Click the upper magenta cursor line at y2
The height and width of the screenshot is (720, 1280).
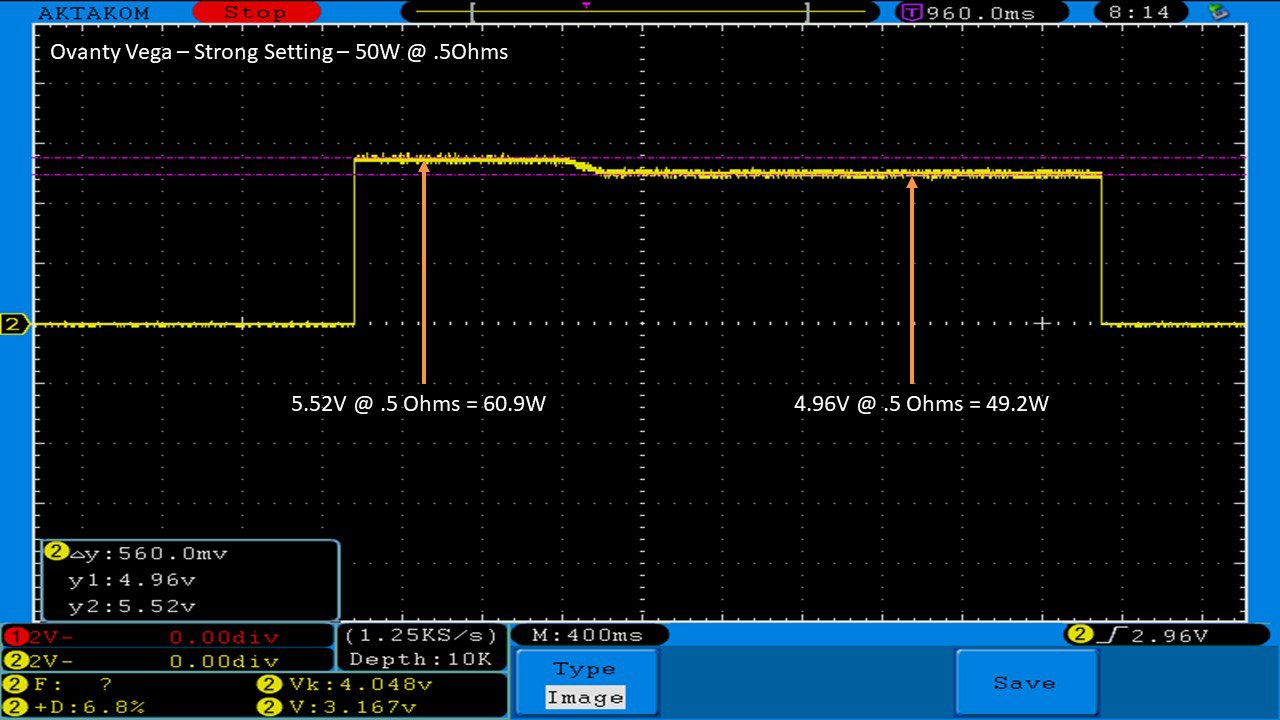point(200,158)
